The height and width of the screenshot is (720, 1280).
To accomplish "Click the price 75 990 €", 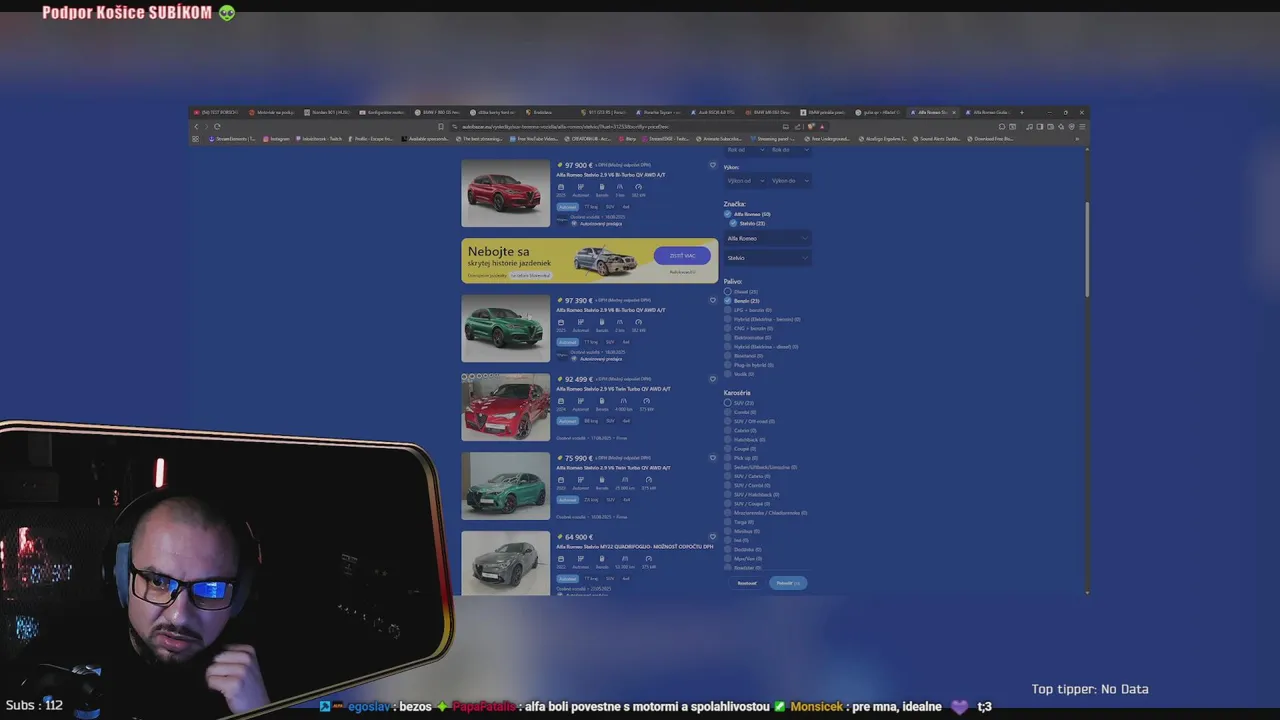I will (579, 458).
